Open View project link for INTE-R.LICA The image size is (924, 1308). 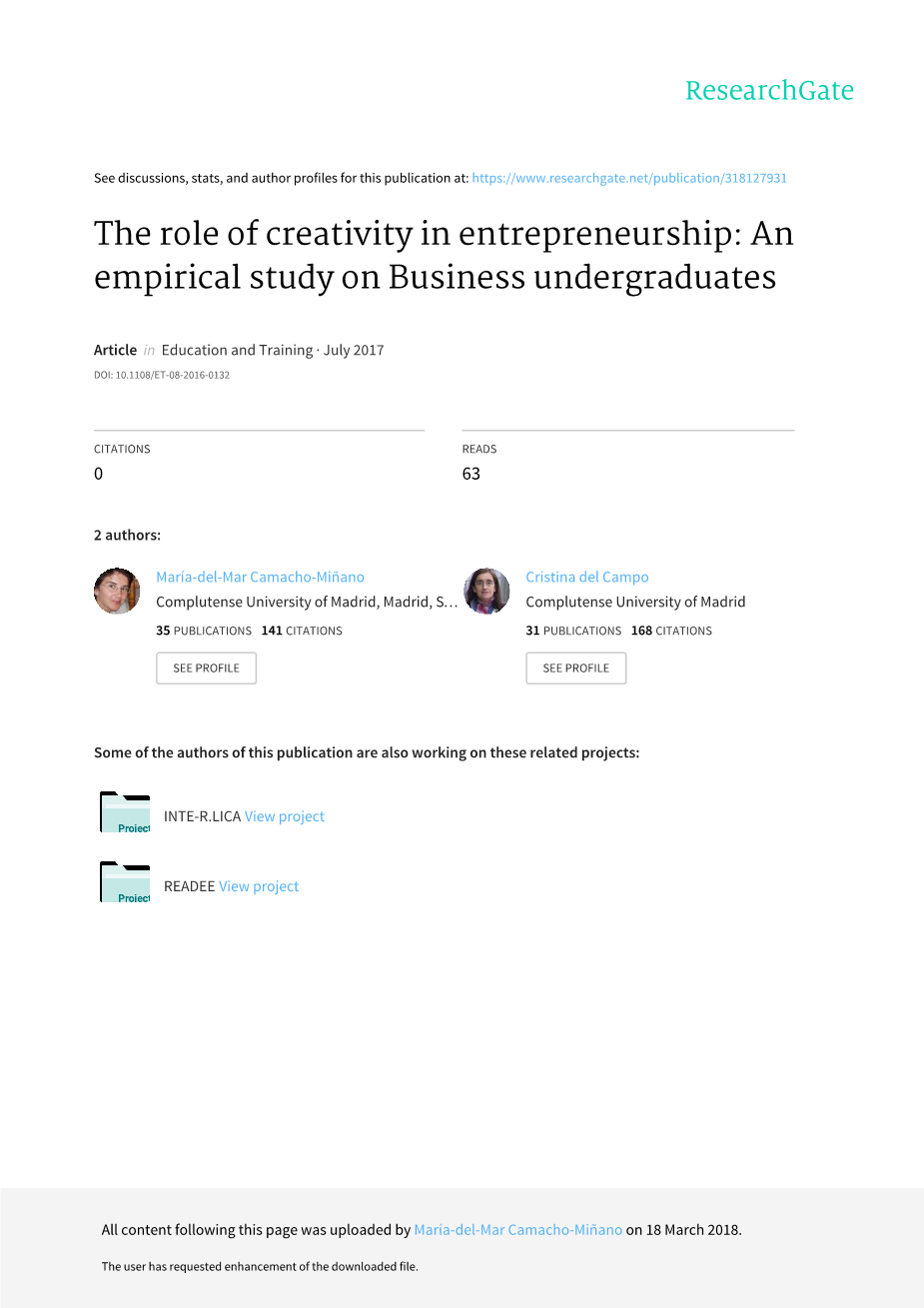coord(285,816)
